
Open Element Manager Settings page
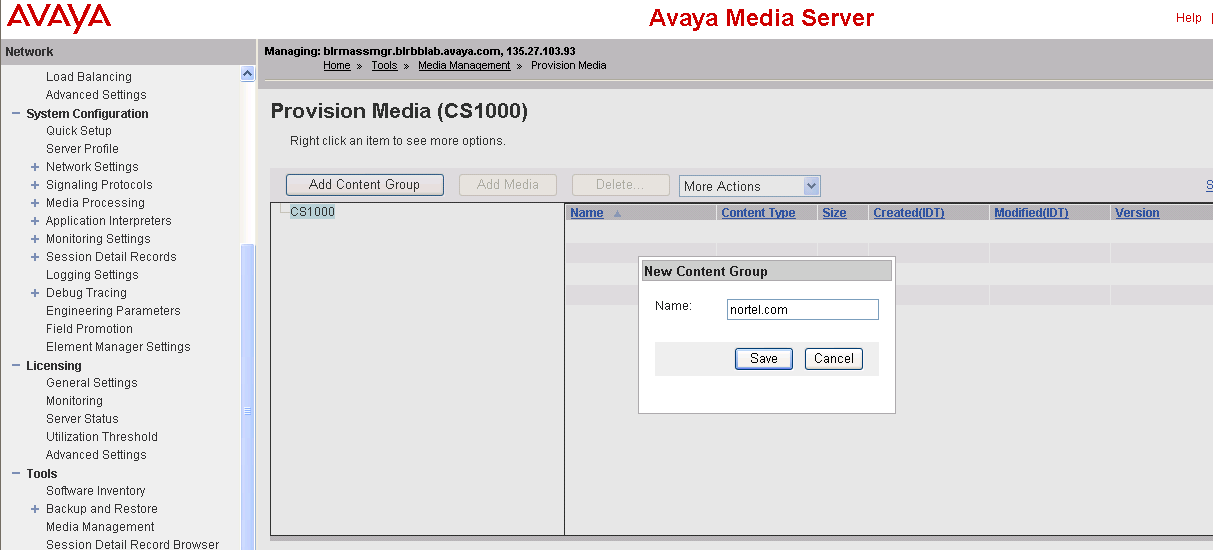[x=118, y=347]
